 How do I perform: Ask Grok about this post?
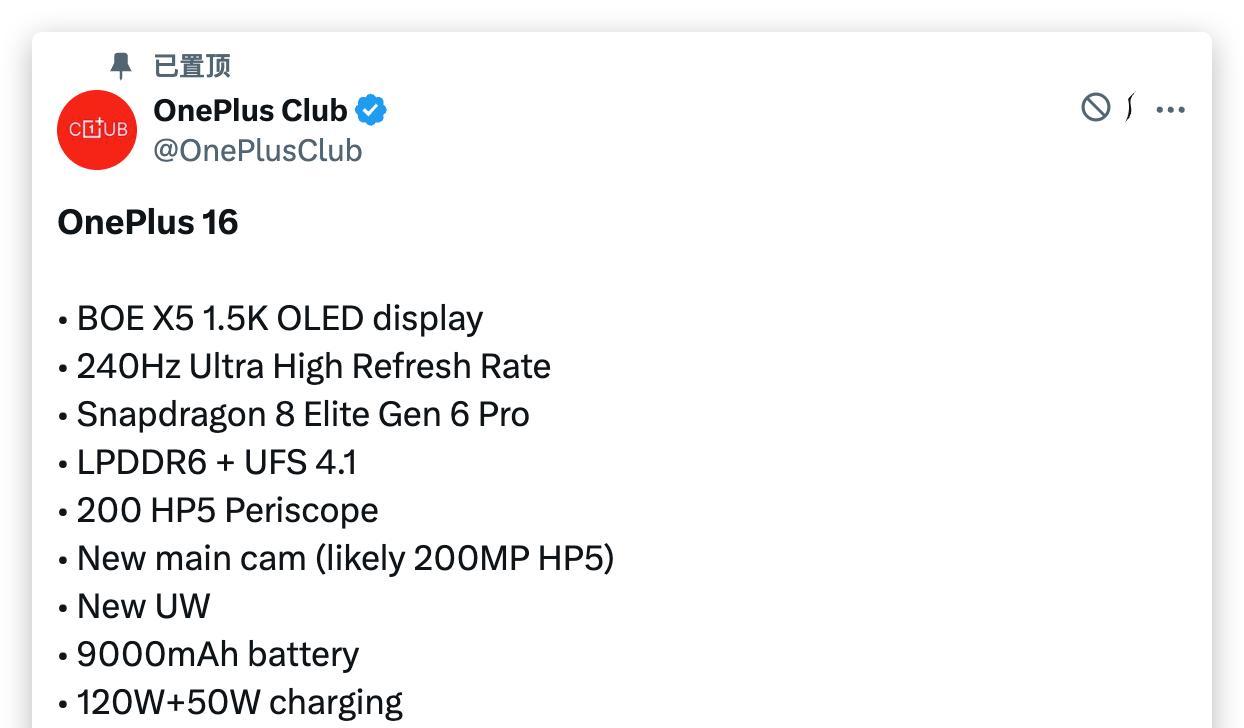[1131, 108]
